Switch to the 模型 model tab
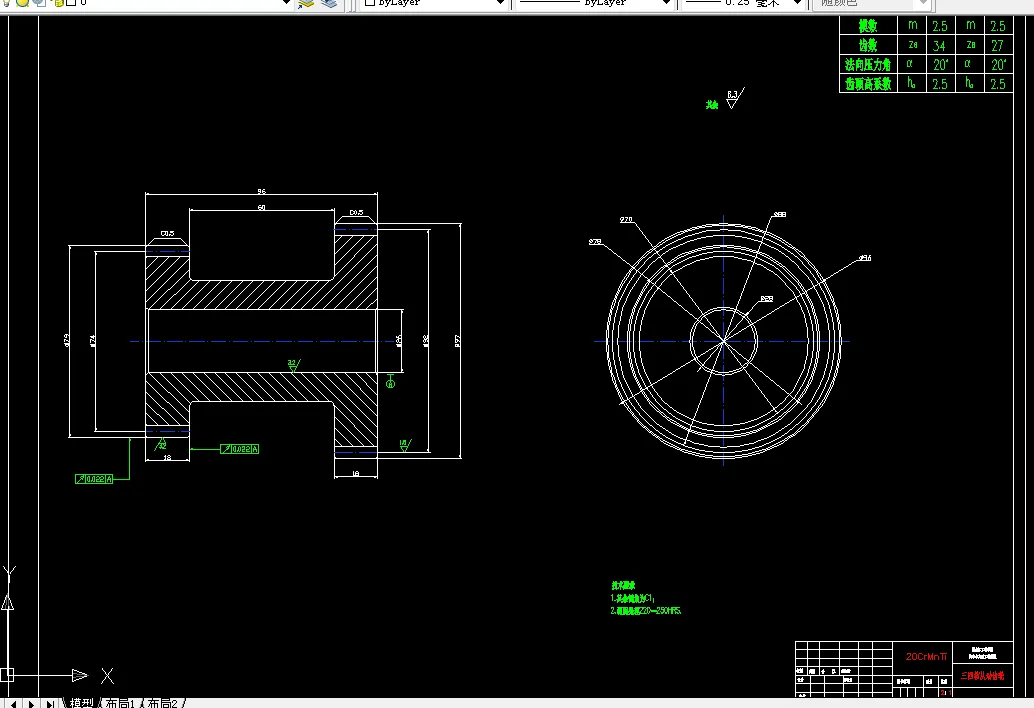 [x=81, y=703]
